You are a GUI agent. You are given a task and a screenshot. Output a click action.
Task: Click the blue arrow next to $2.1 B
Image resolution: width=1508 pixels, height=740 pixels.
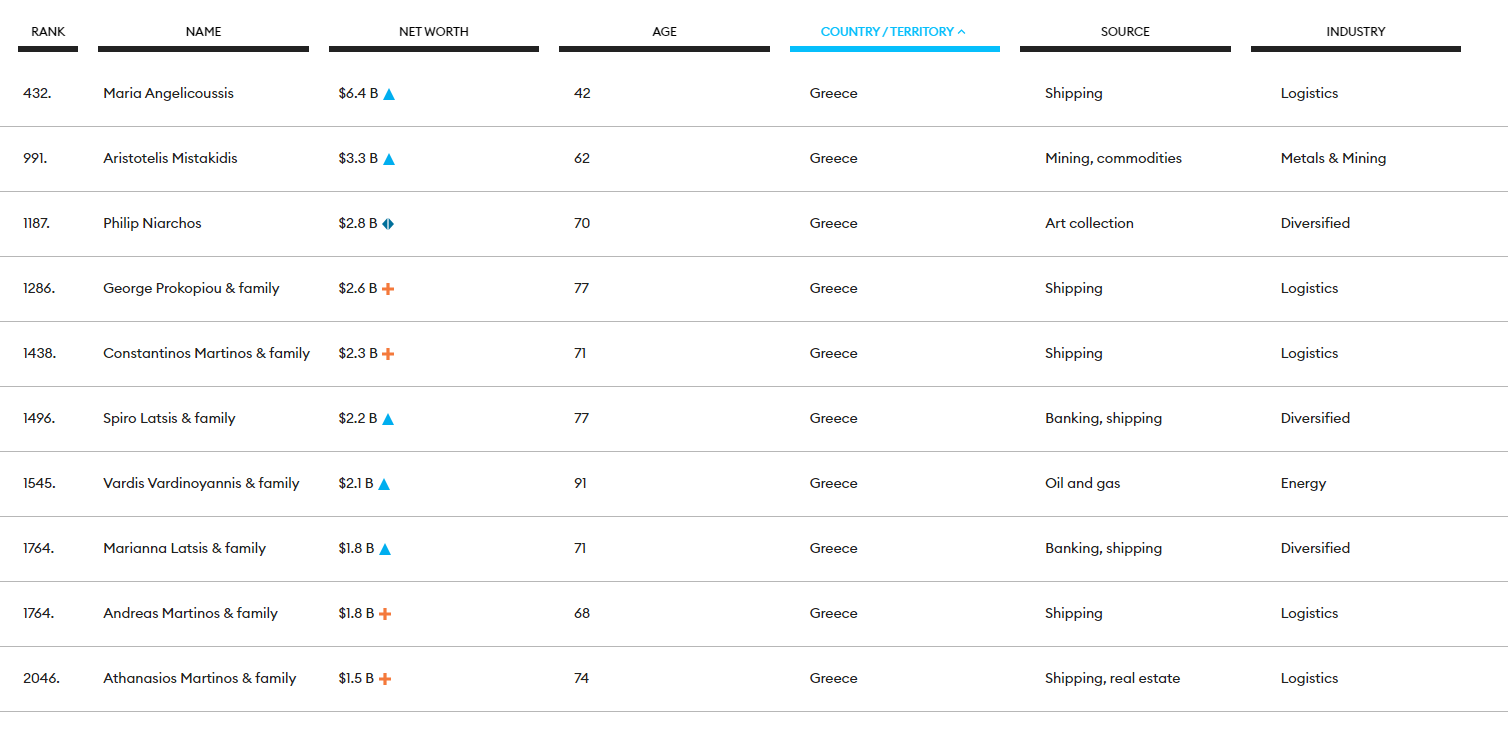(384, 484)
